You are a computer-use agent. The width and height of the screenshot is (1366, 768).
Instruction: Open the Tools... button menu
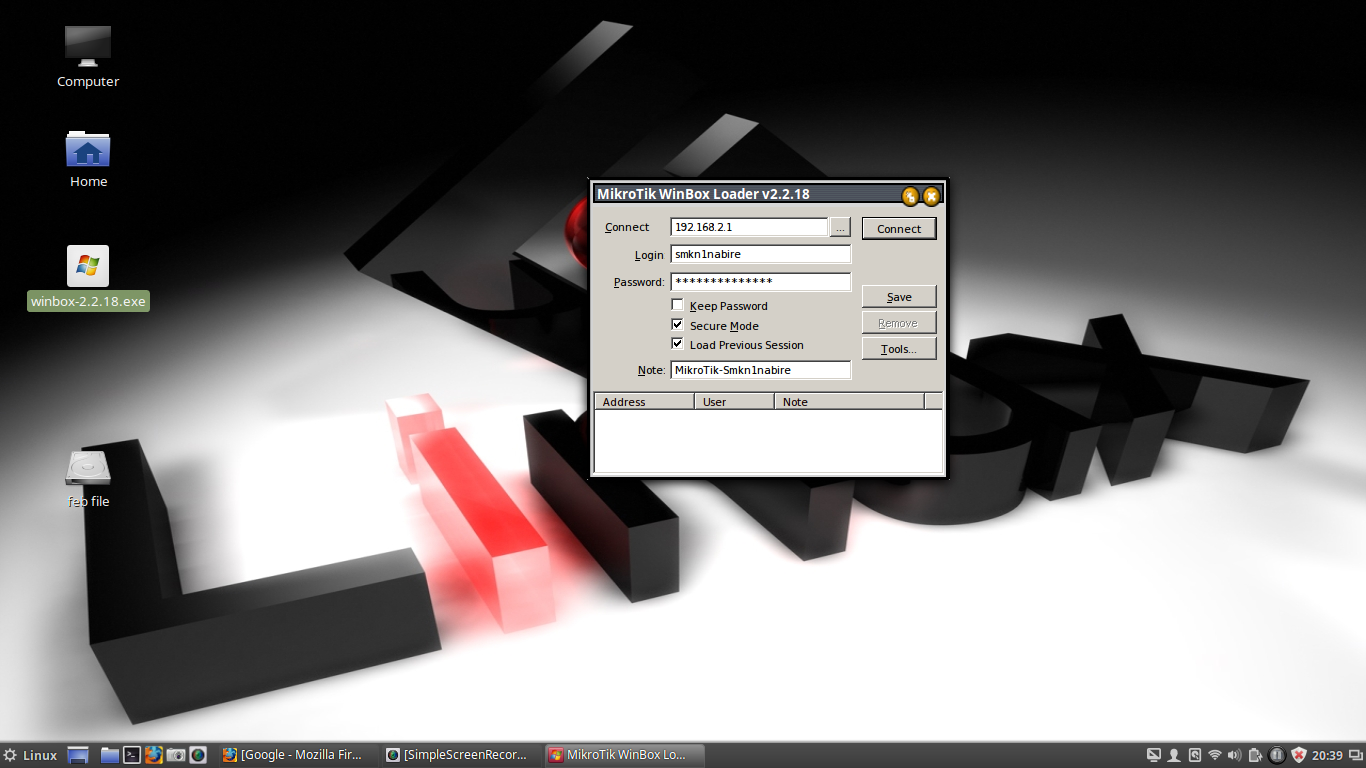coord(899,349)
